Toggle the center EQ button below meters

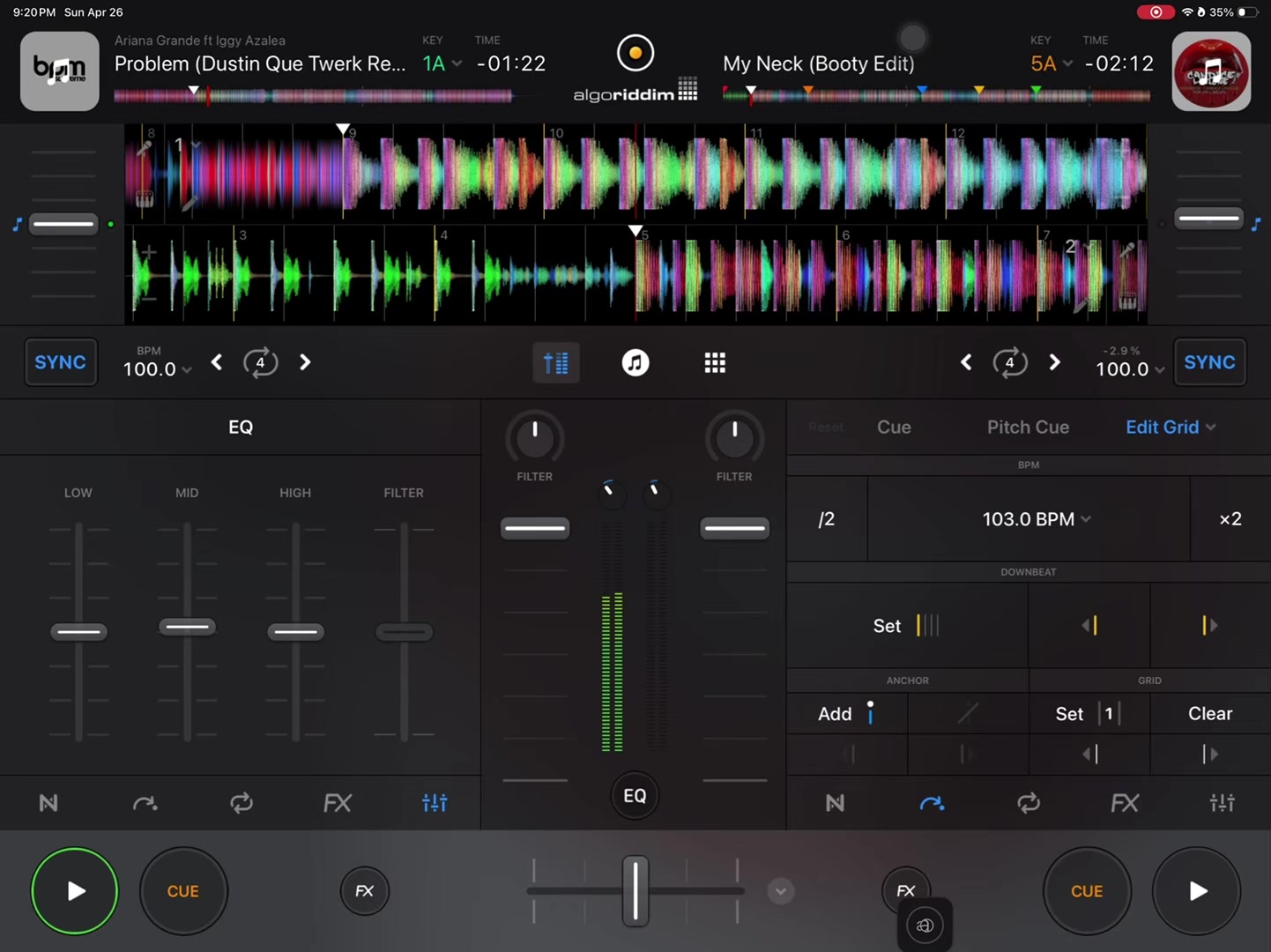click(x=635, y=796)
